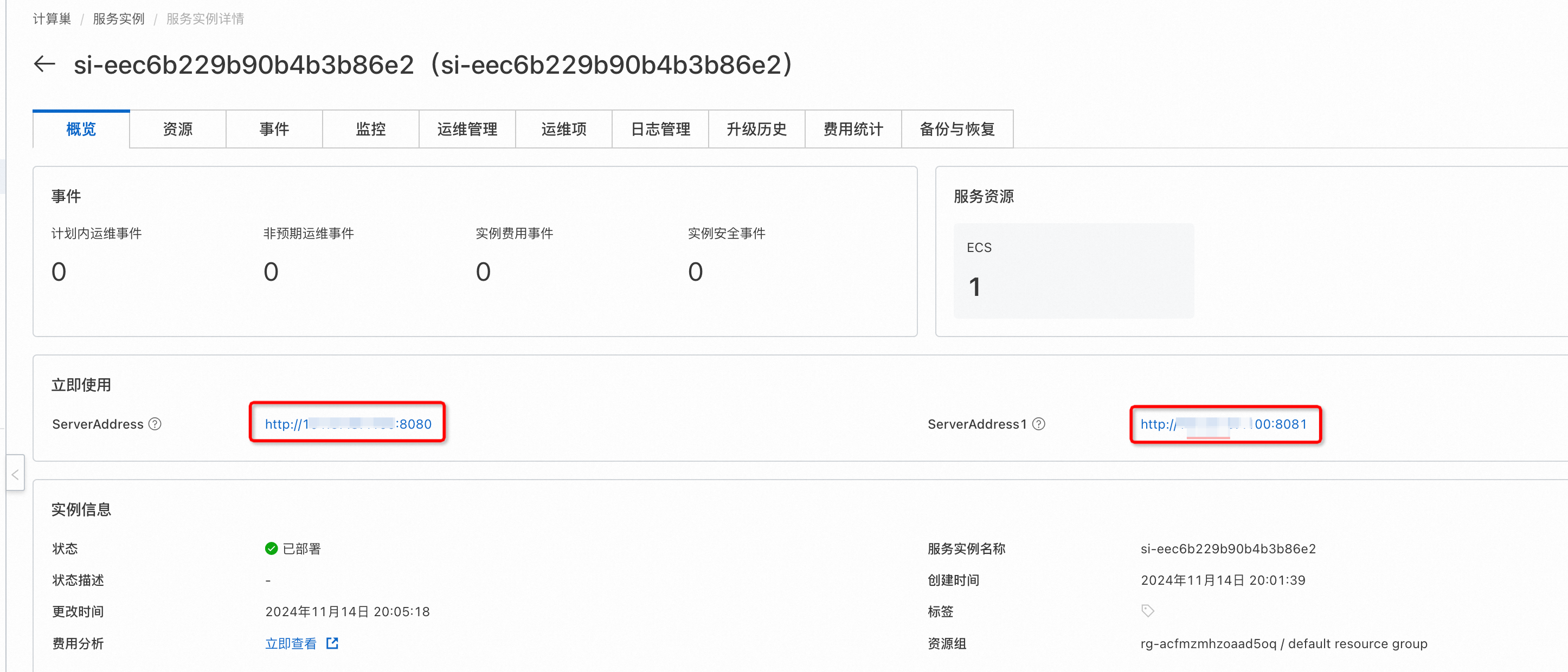Click help icon next to ServerAddress
The width and height of the screenshot is (1568, 672).
coord(155,424)
